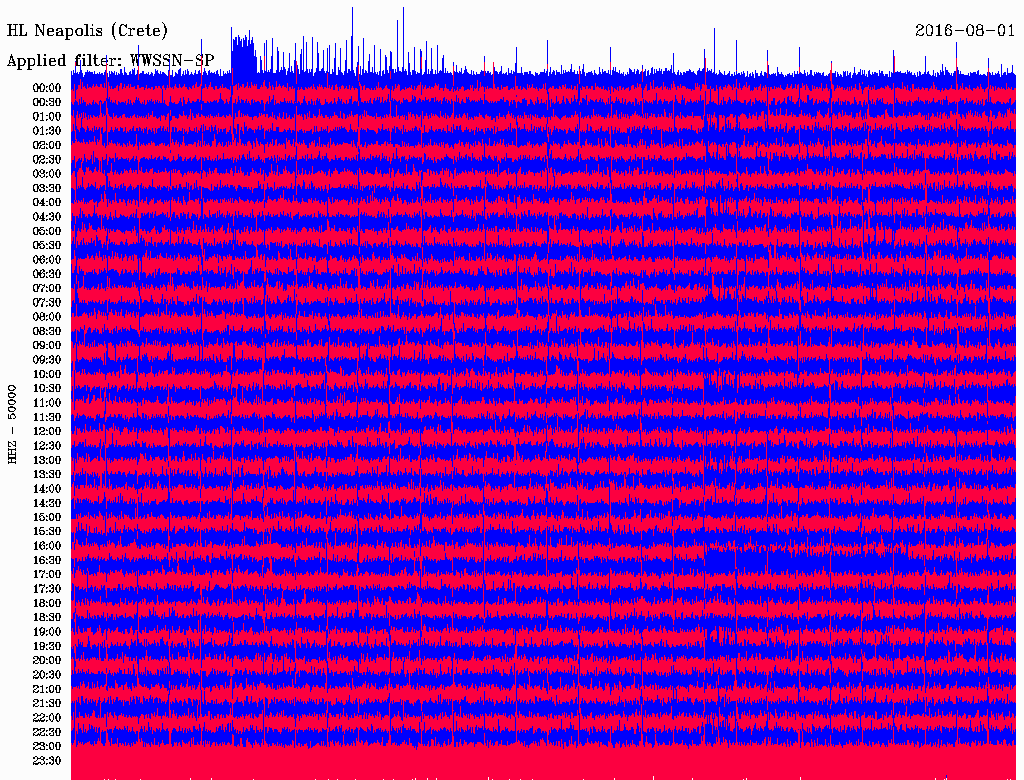Select the 03:00 time row label

pyautogui.click(x=47, y=174)
